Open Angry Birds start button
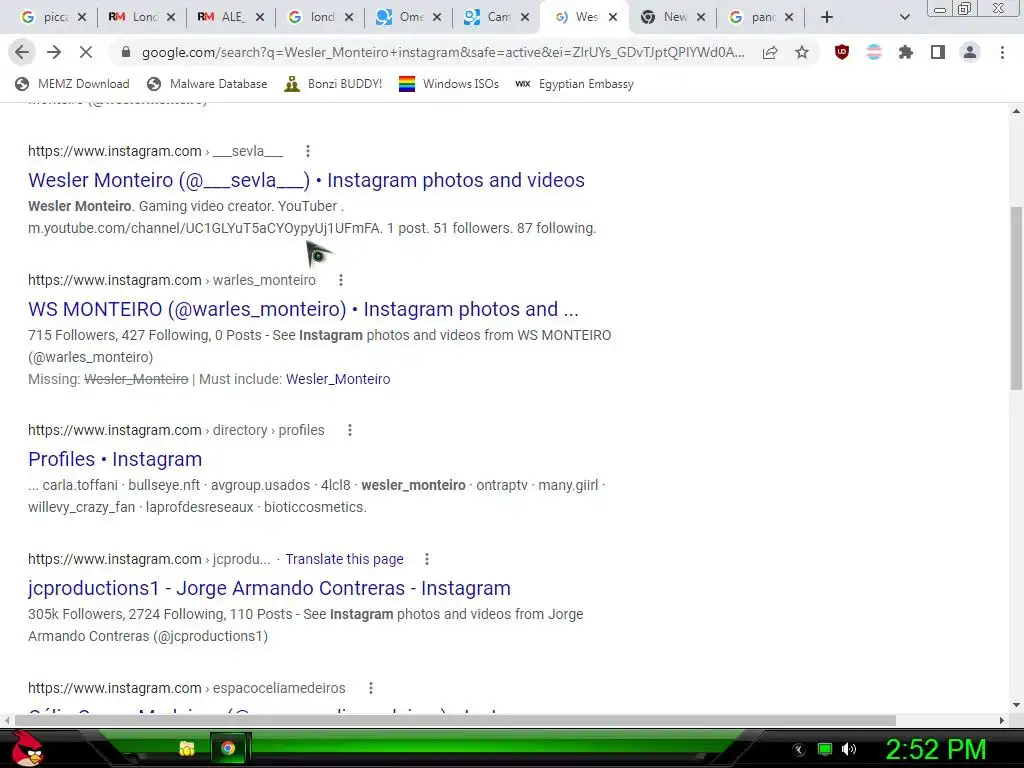The width and height of the screenshot is (1024, 768). (x=26, y=748)
